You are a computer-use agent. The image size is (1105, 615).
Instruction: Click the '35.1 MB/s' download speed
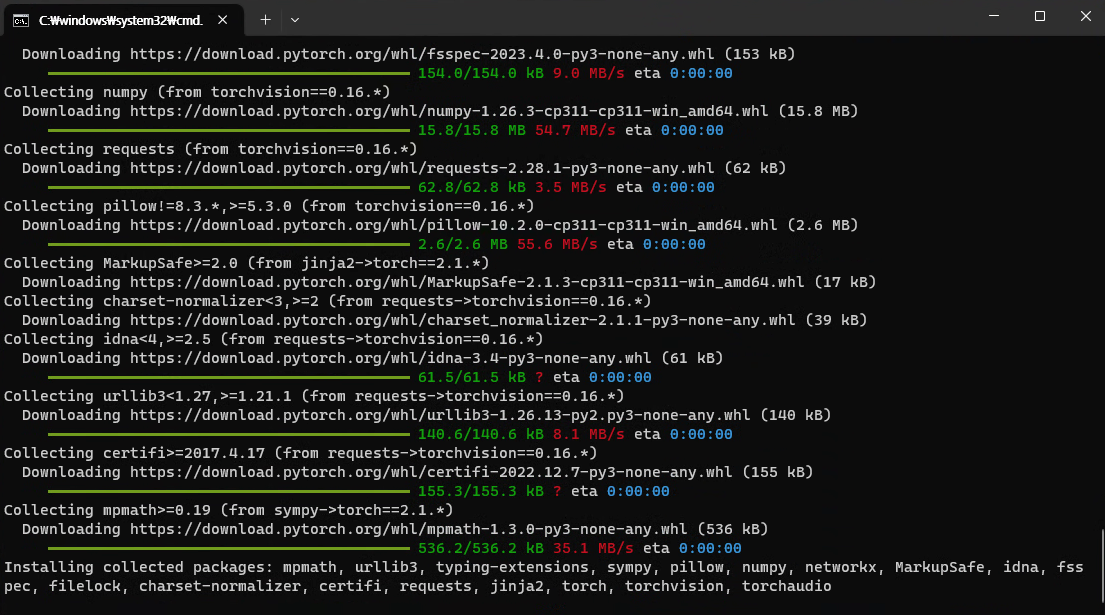tap(593, 549)
